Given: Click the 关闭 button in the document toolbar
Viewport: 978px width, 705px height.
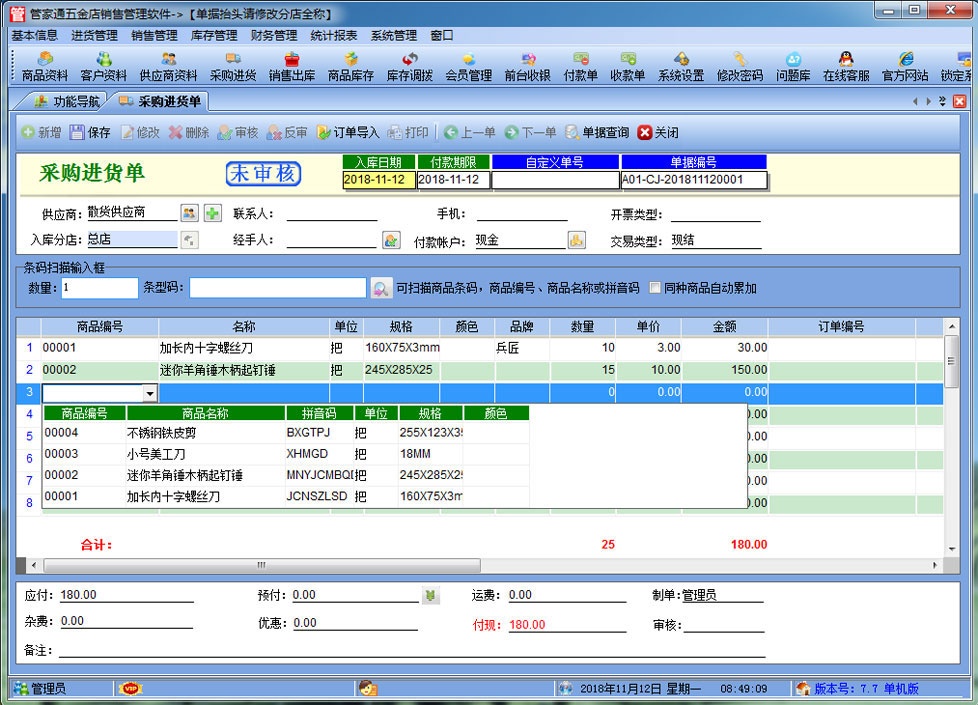Looking at the screenshot, I should pos(658,132).
